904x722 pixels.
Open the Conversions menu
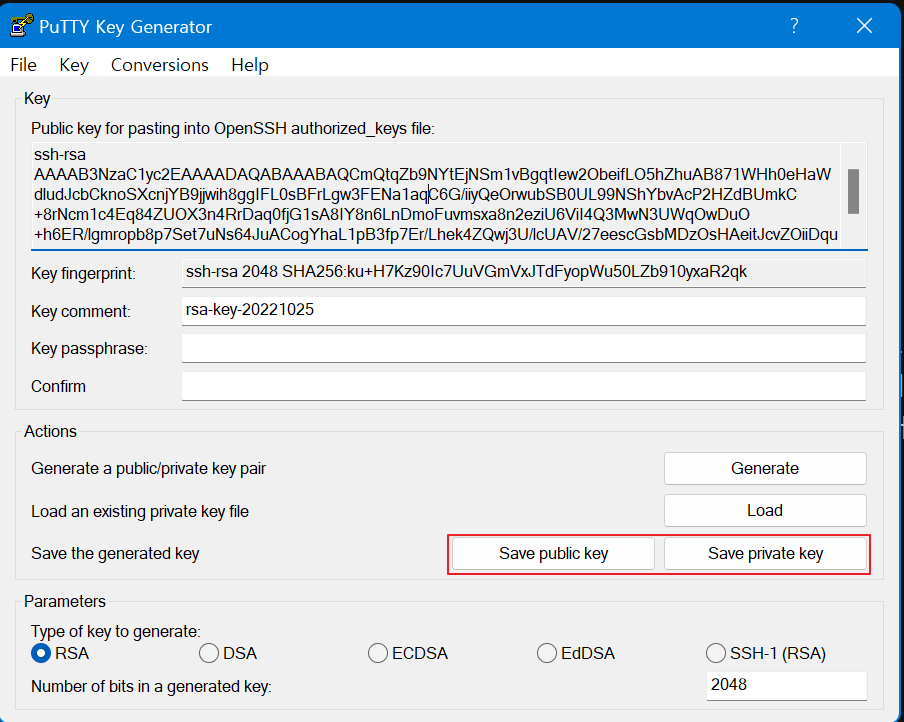(160, 65)
